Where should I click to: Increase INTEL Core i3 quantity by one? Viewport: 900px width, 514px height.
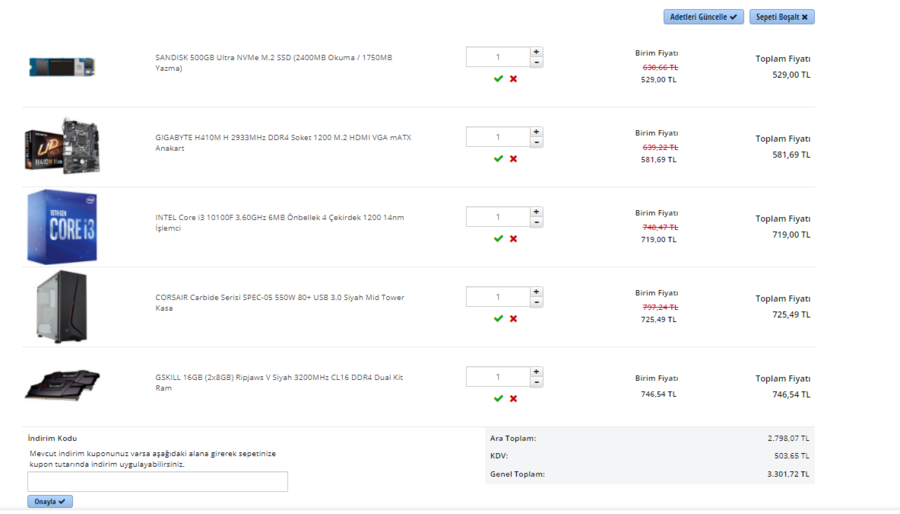pyautogui.click(x=537, y=212)
